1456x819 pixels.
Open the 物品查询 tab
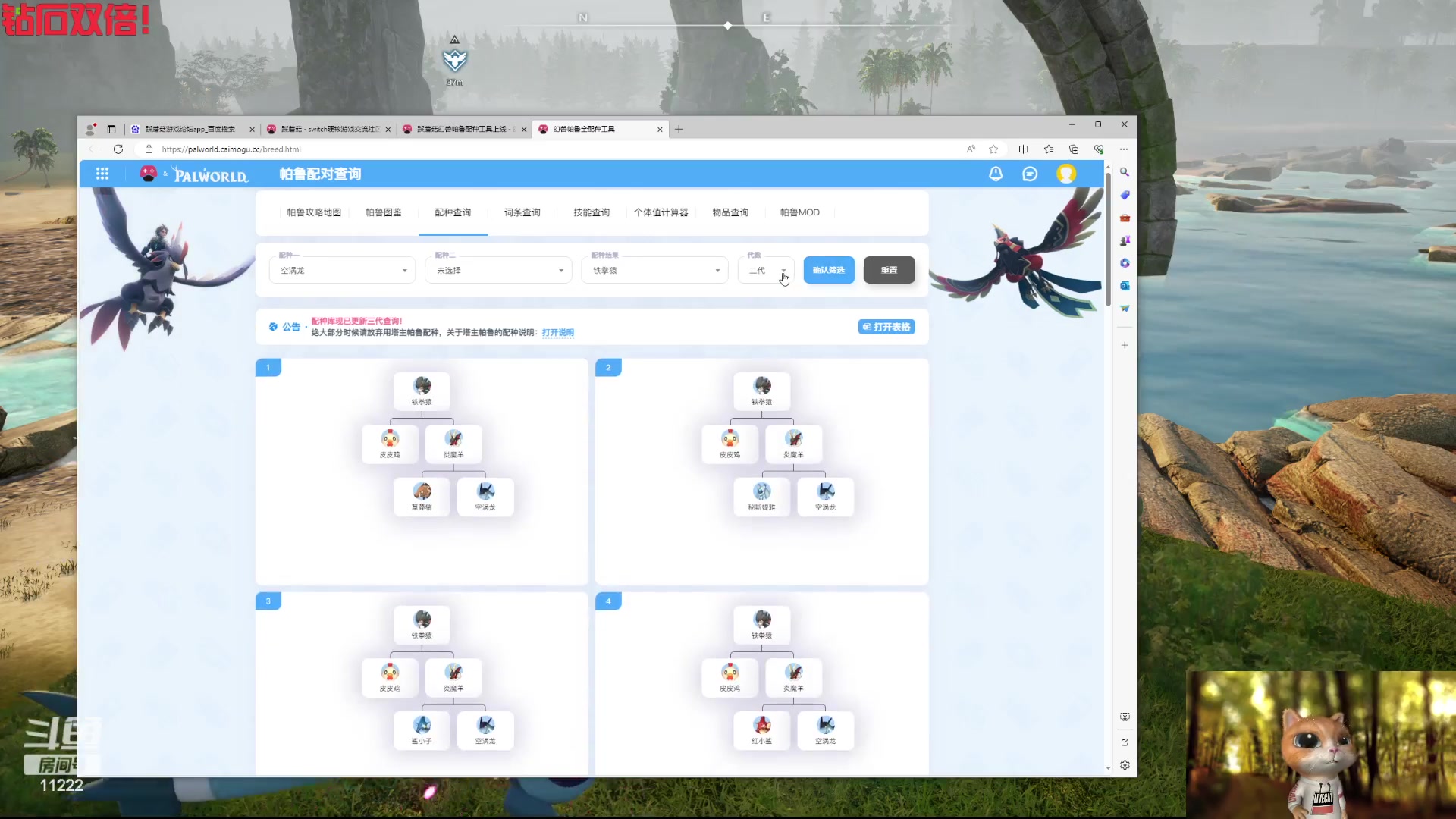(730, 212)
